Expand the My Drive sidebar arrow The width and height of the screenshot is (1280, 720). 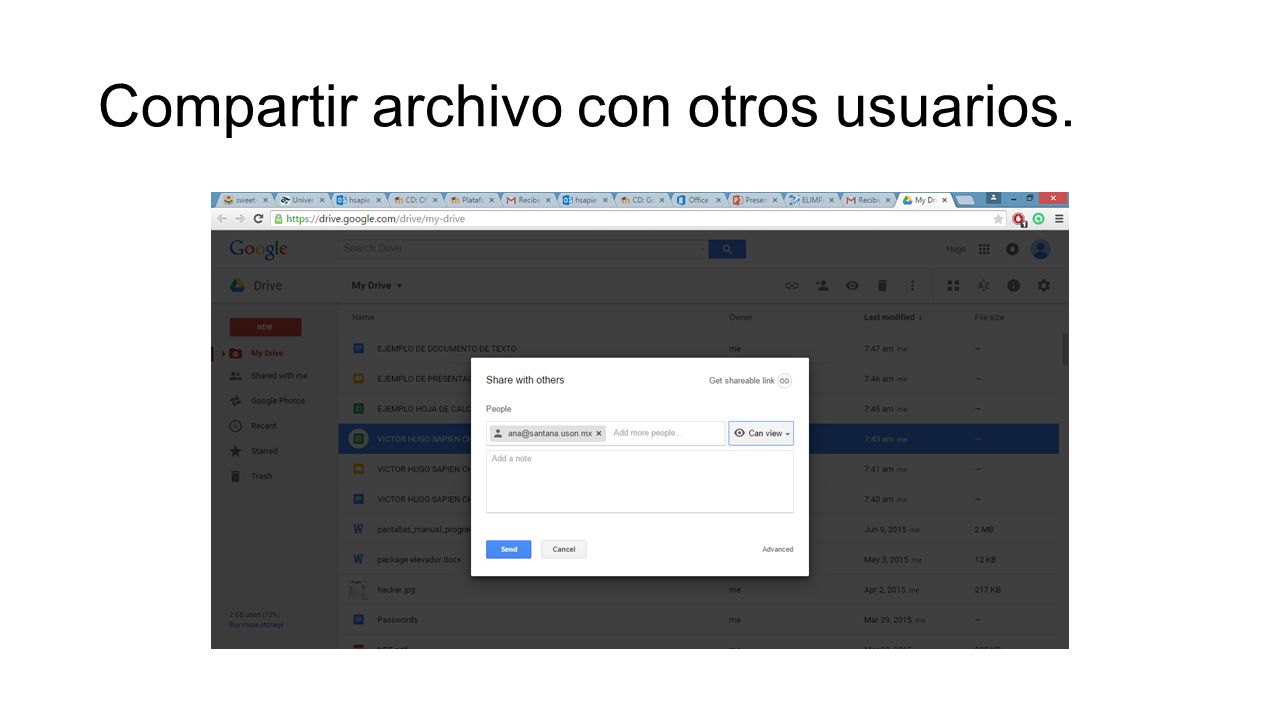click(224, 353)
